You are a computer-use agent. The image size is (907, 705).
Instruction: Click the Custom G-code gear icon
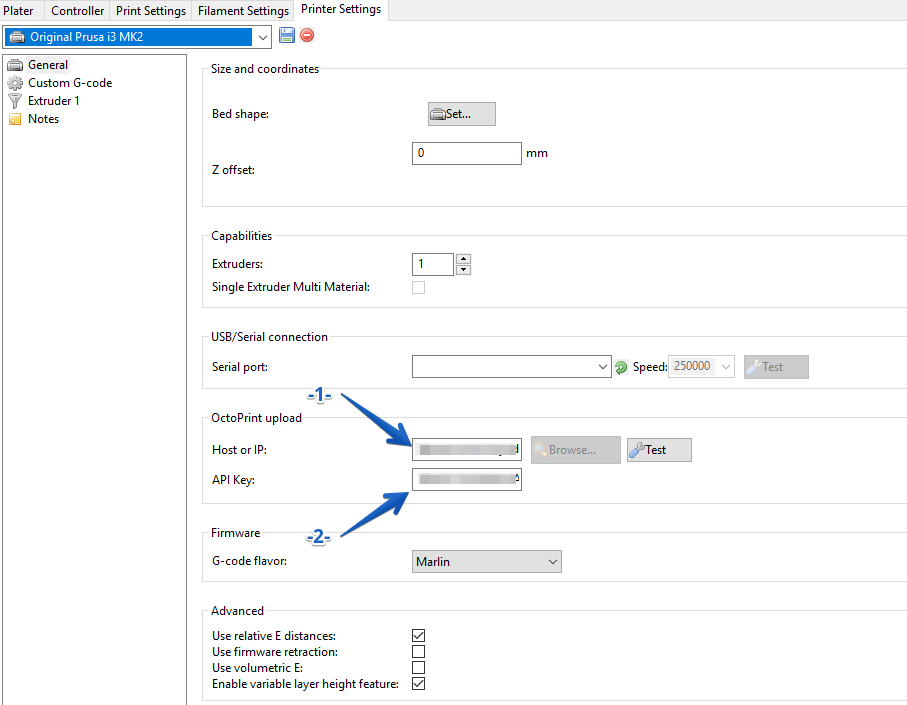coord(15,83)
